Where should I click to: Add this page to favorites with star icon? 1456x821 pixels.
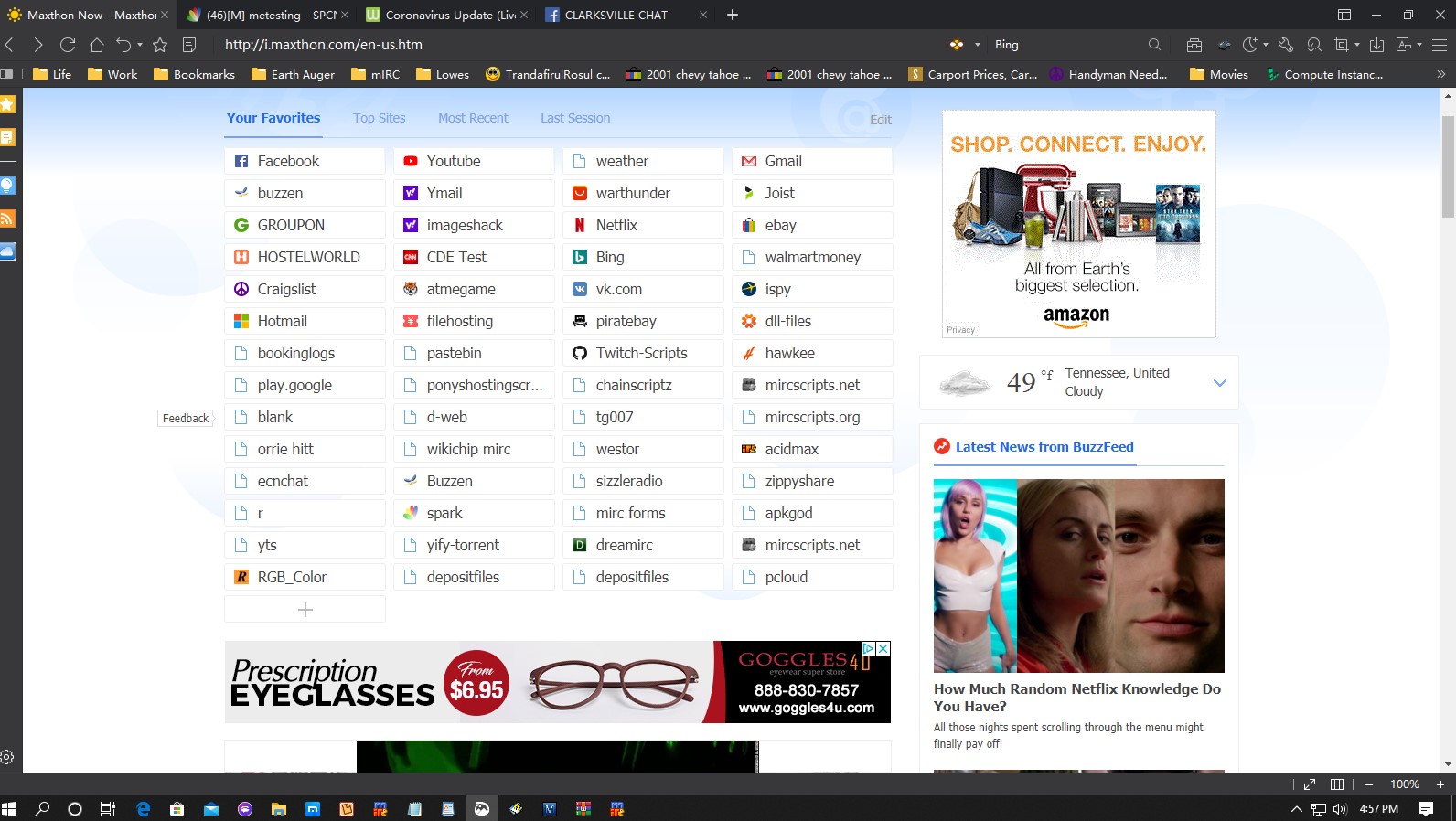click(x=160, y=45)
